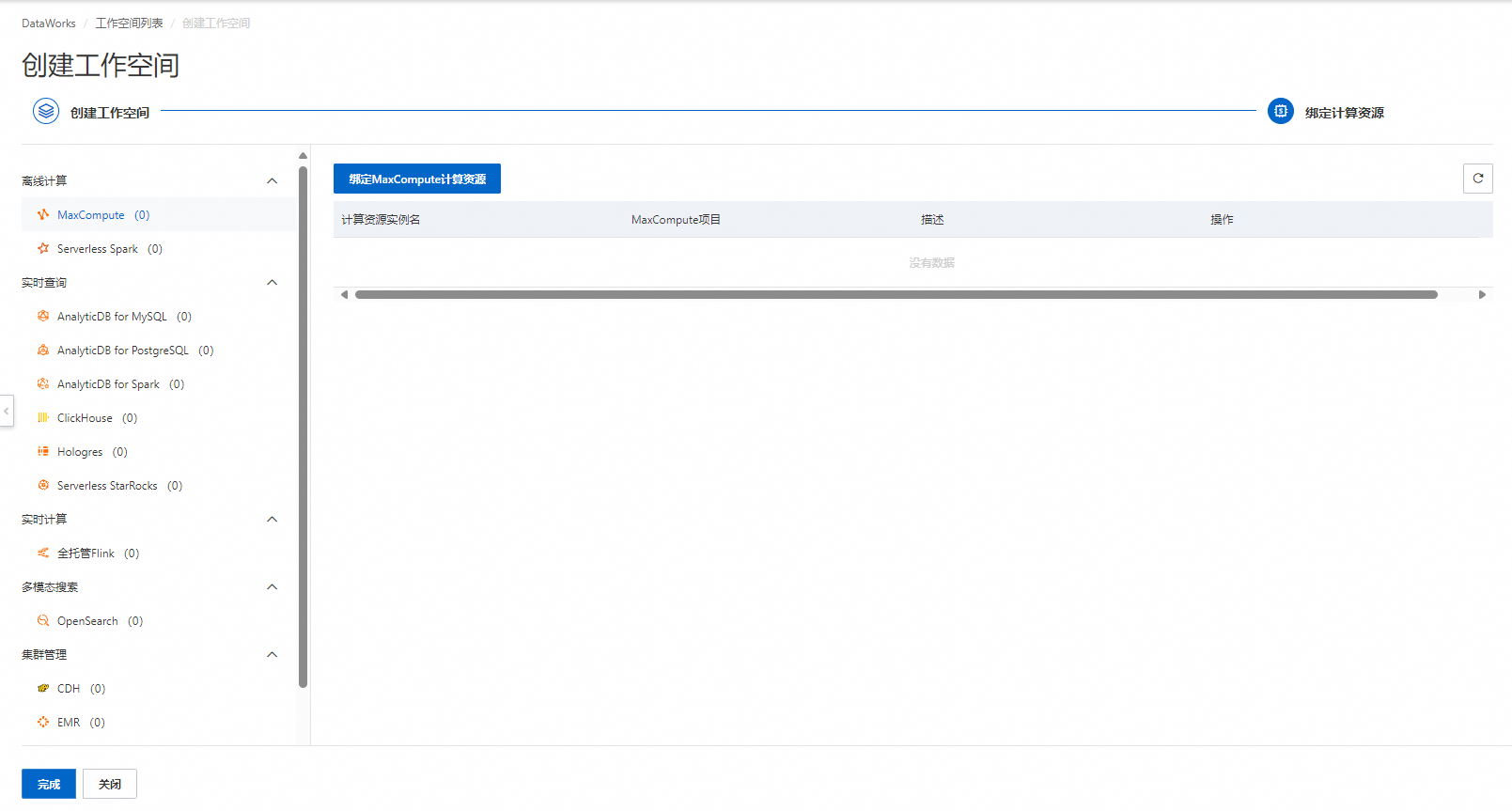Click 操作 column header

coord(1222,220)
